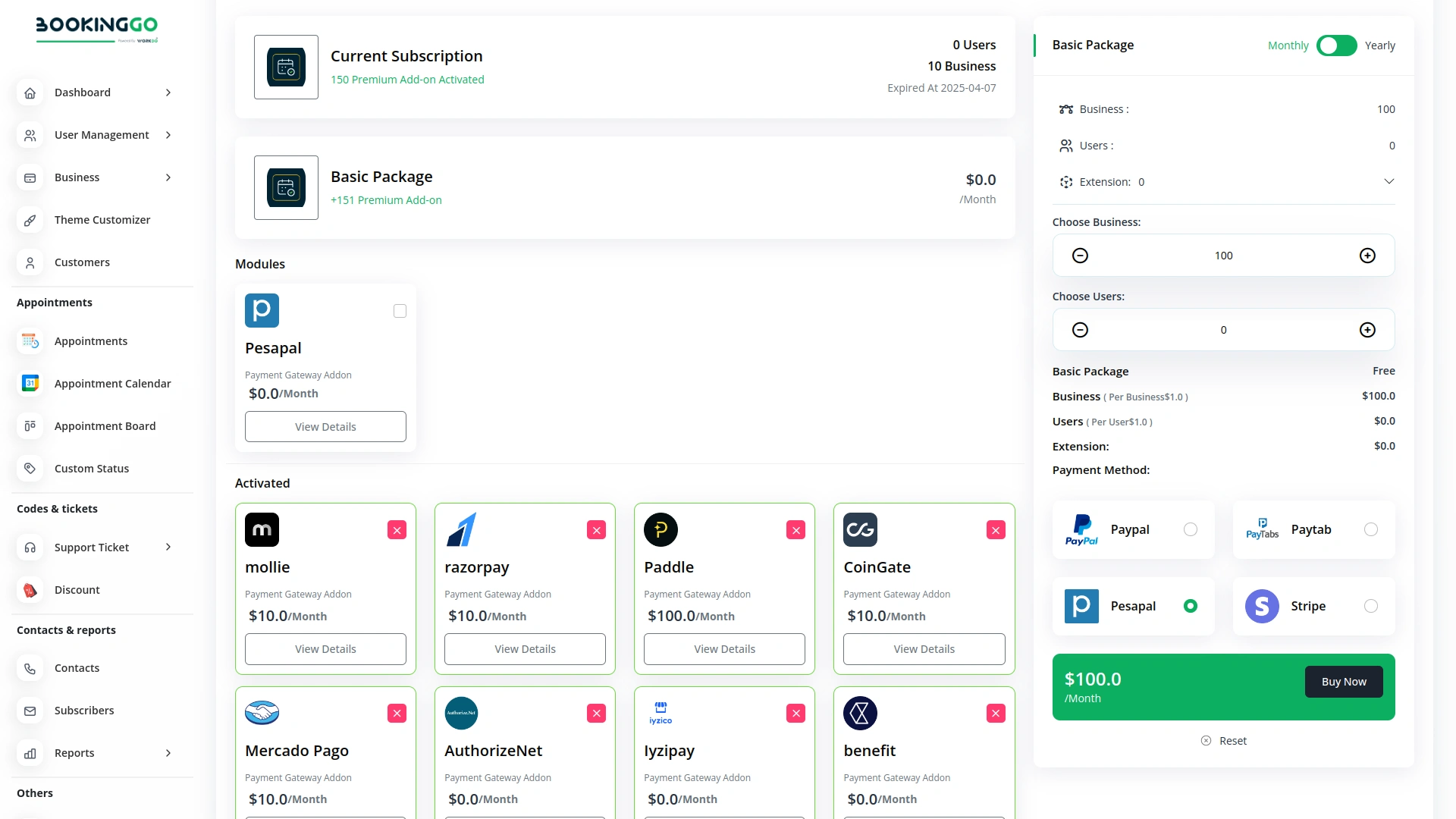Screen dimensions: 1456x819
Task: Click Reset below the price summary
Action: point(1223,740)
